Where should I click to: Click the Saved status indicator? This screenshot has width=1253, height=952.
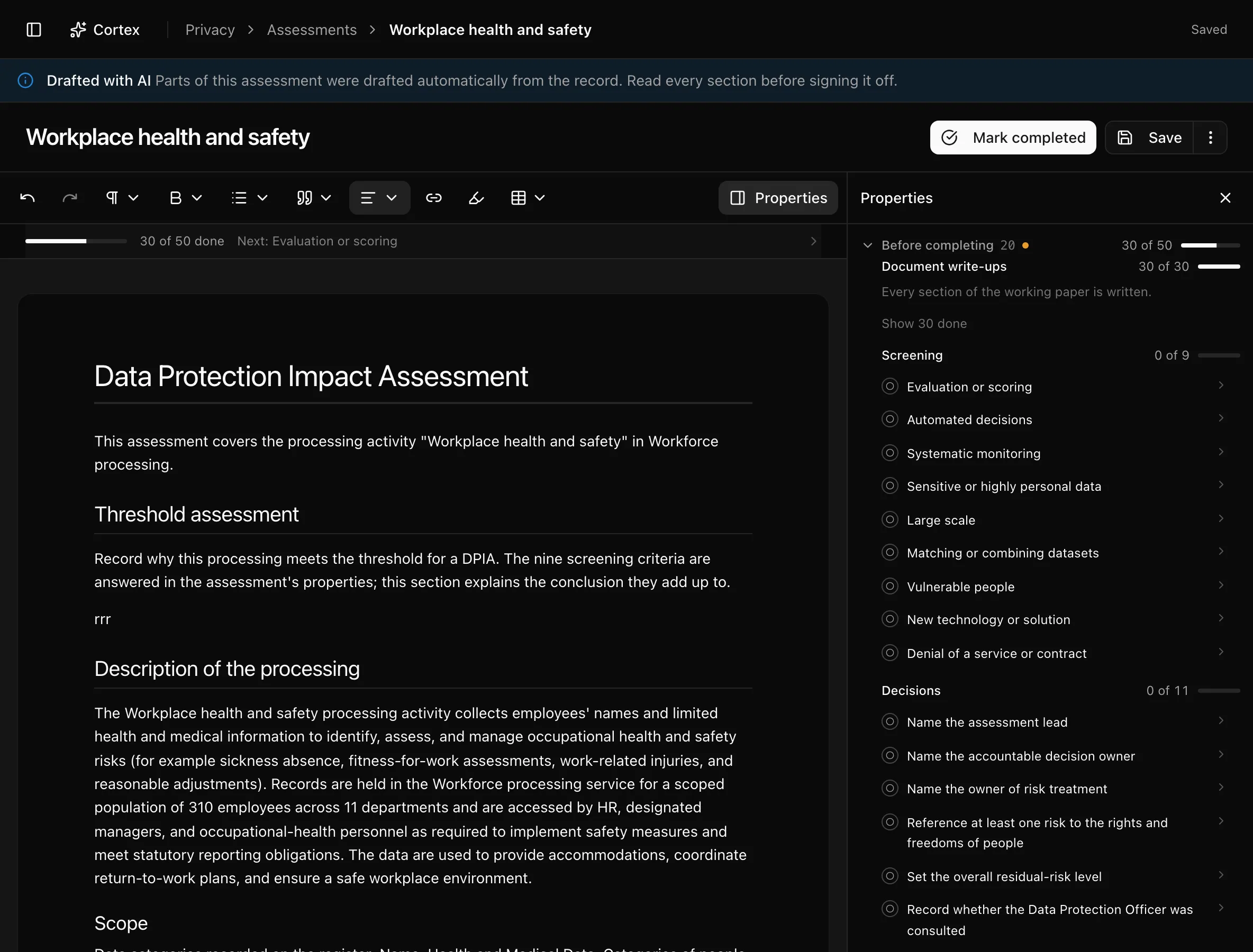[1209, 30]
